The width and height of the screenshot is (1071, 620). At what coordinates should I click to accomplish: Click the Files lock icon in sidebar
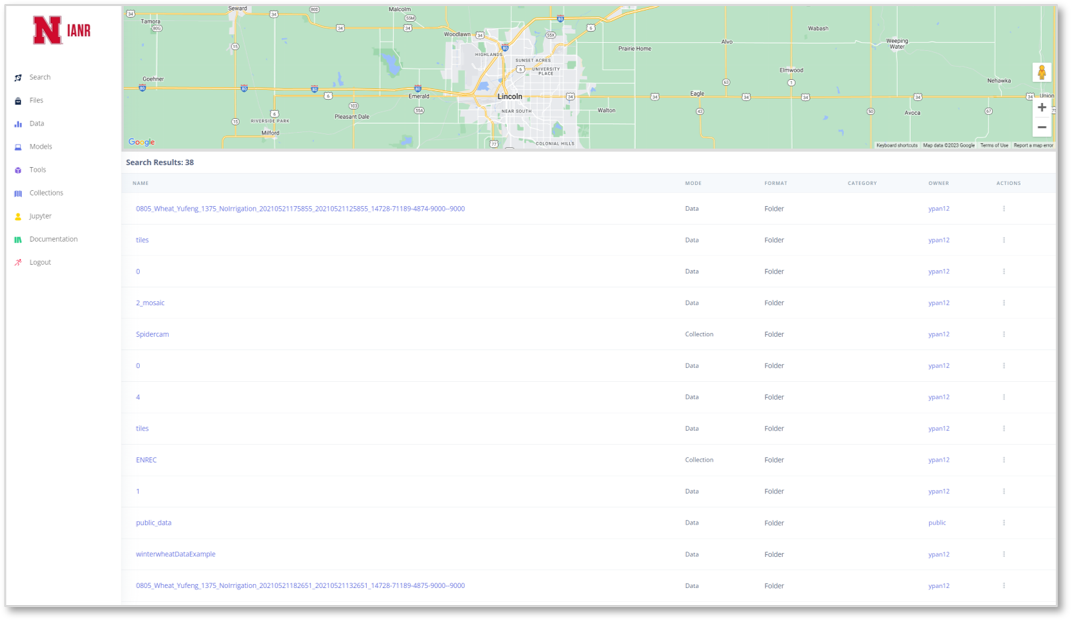[18, 101]
